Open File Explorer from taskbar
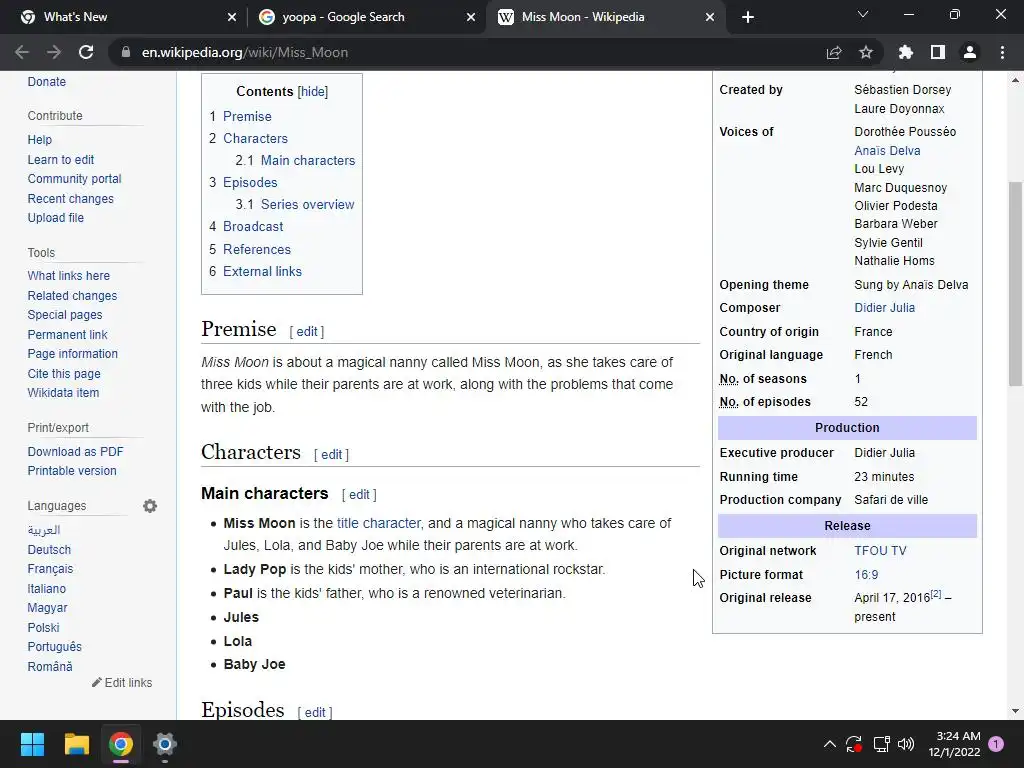 pos(76,744)
